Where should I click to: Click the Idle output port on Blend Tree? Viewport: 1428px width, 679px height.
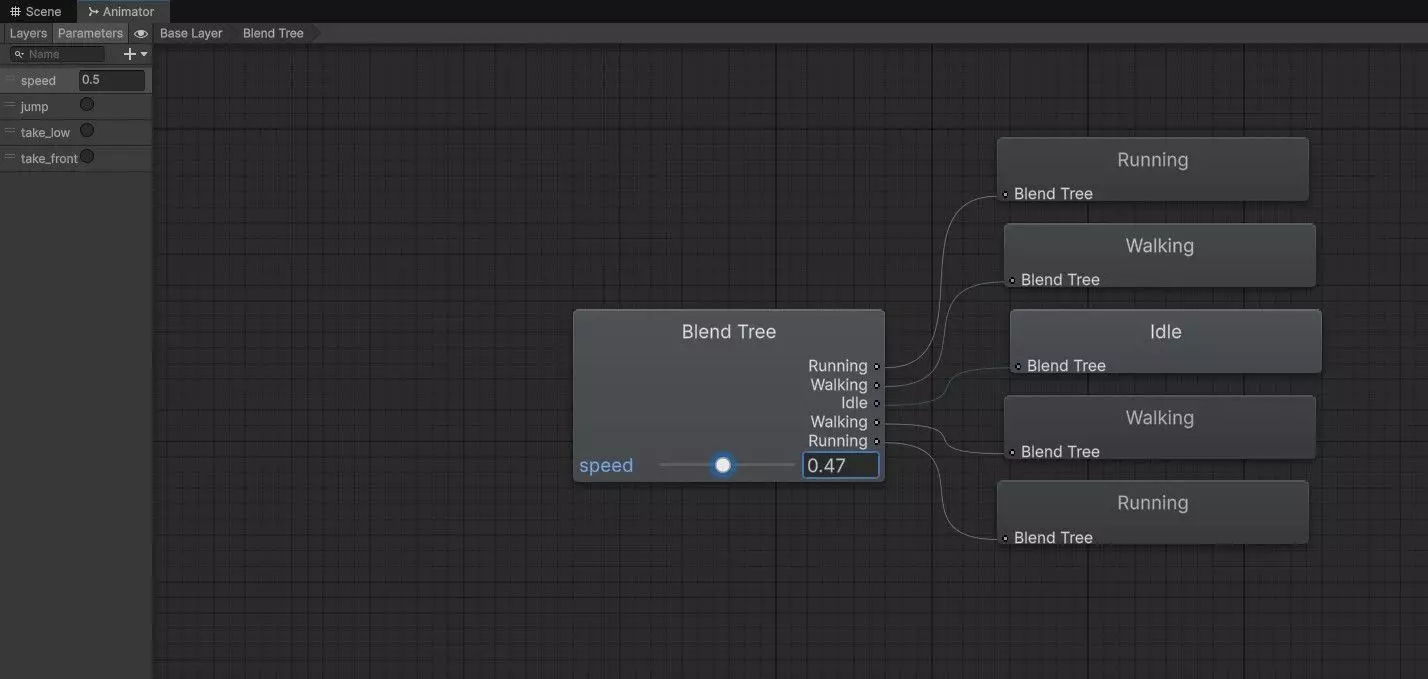[x=876, y=403]
